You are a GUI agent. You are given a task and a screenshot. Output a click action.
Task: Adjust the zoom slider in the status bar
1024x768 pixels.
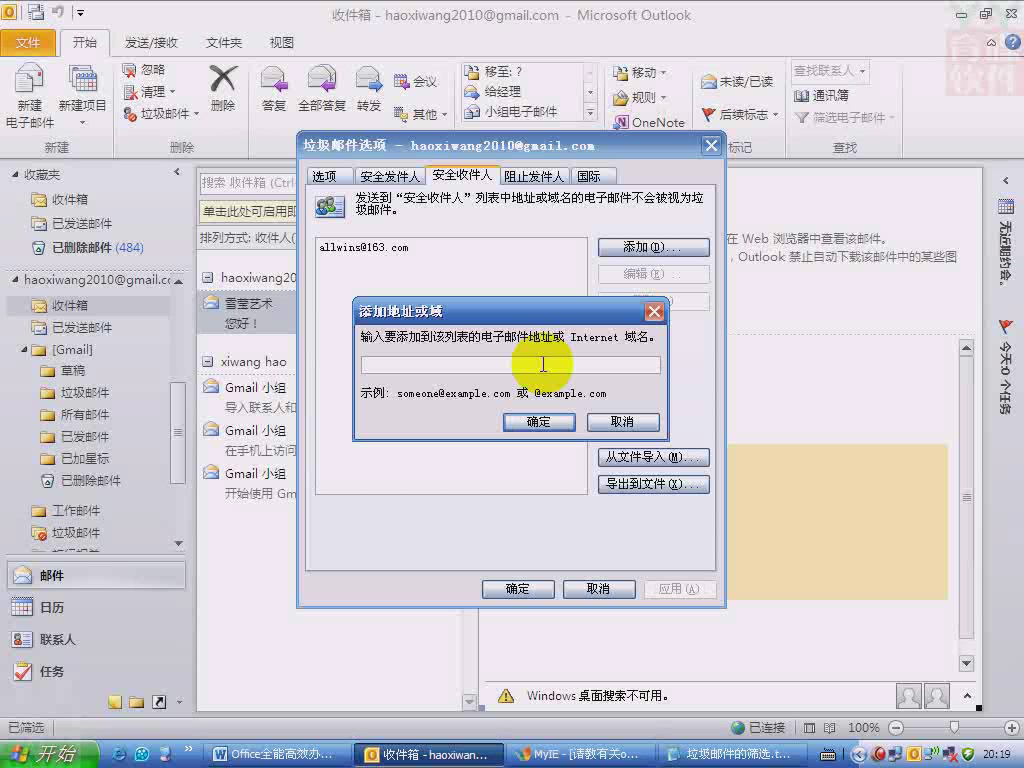click(954, 728)
